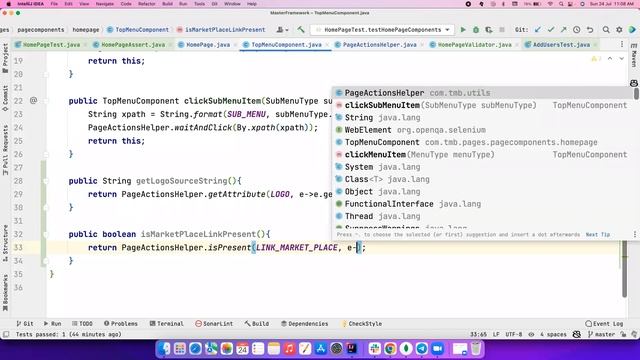The width and height of the screenshot is (640, 360).
Task: Show more editor tabs via vertical dots
Action: (622, 44)
